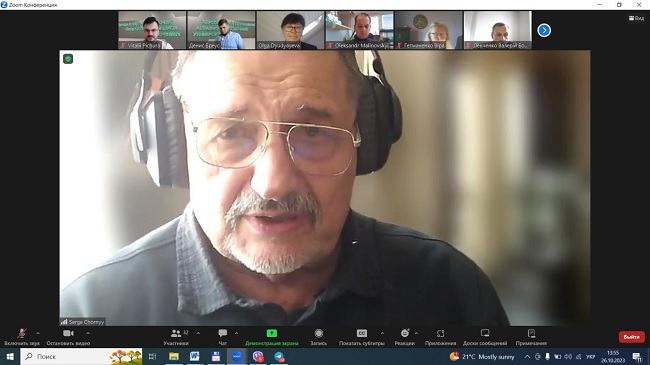This screenshot has width=650, height=365.
Task: Start Демонстрация экрана screen share
Action: (272, 337)
